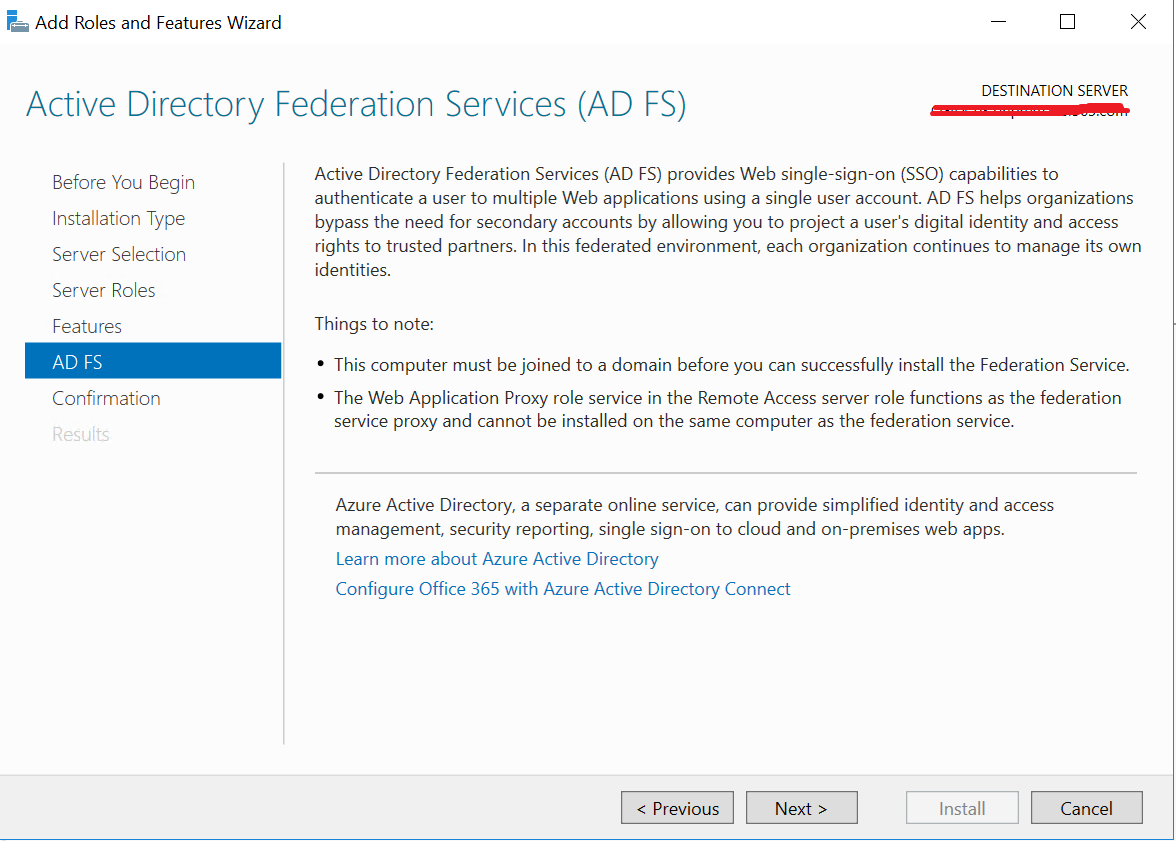Image resolution: width=1176 pixels, height=841 pixels.
Task: Click the Destination Server label
Action: coord(1054,91)
